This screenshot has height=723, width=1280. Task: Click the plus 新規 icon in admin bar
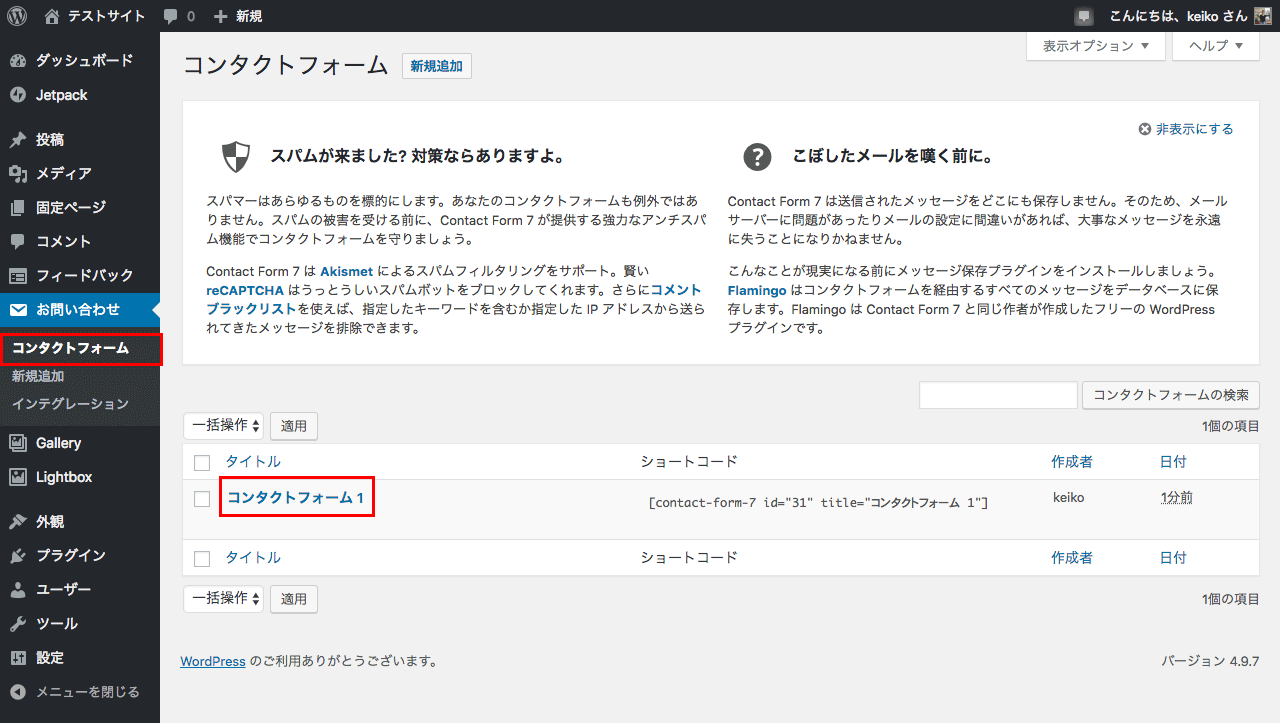click(x=221, y=17)
